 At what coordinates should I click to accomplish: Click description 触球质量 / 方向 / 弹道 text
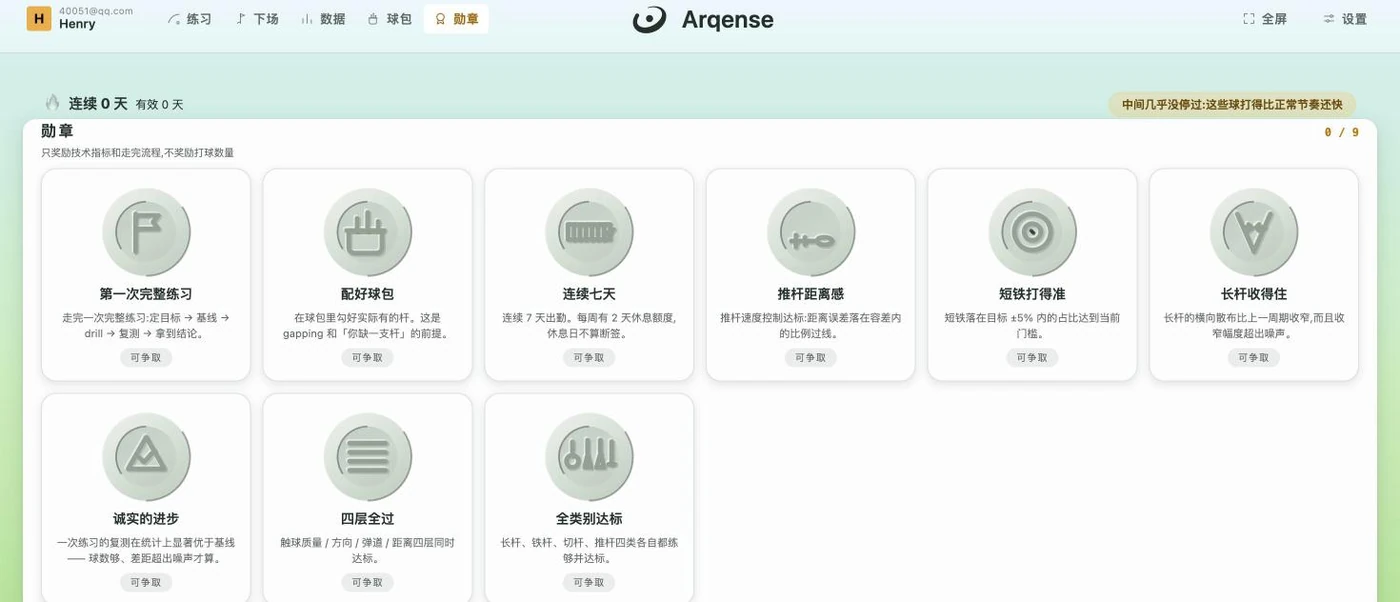point(367,550)
